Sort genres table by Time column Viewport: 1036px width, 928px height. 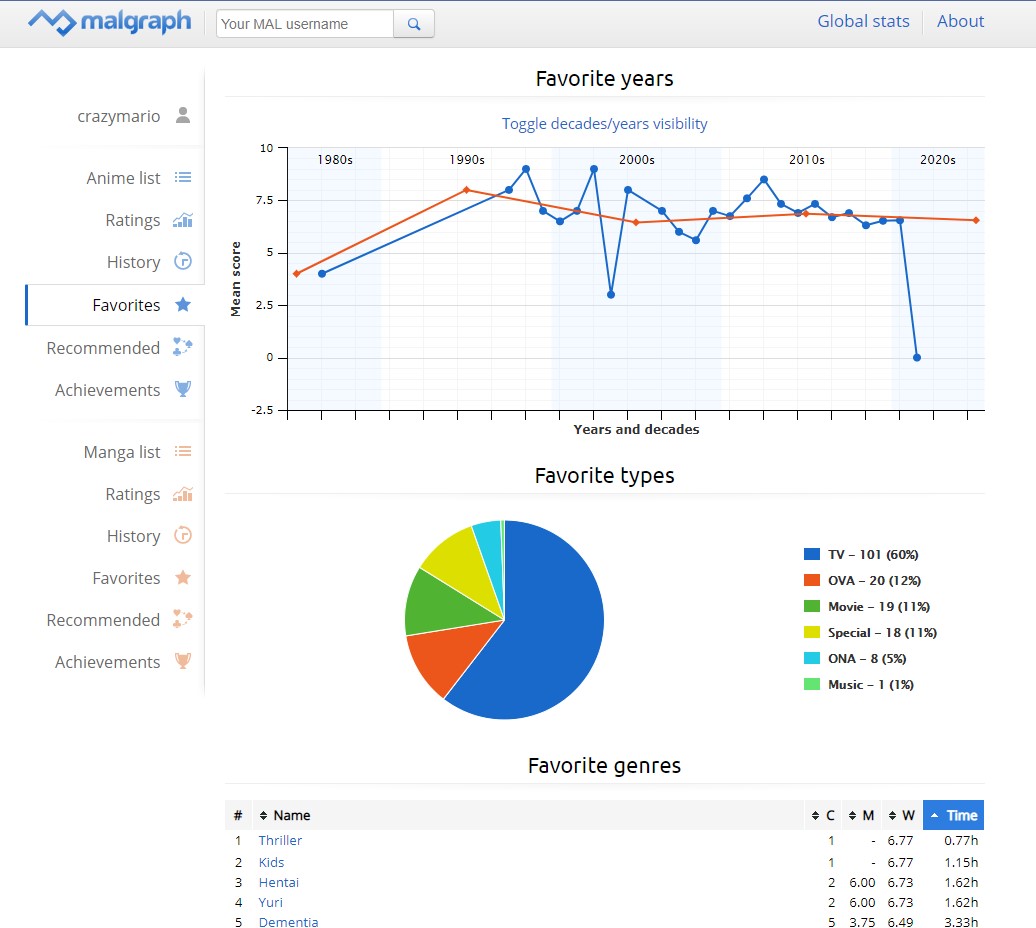(953, 815)
